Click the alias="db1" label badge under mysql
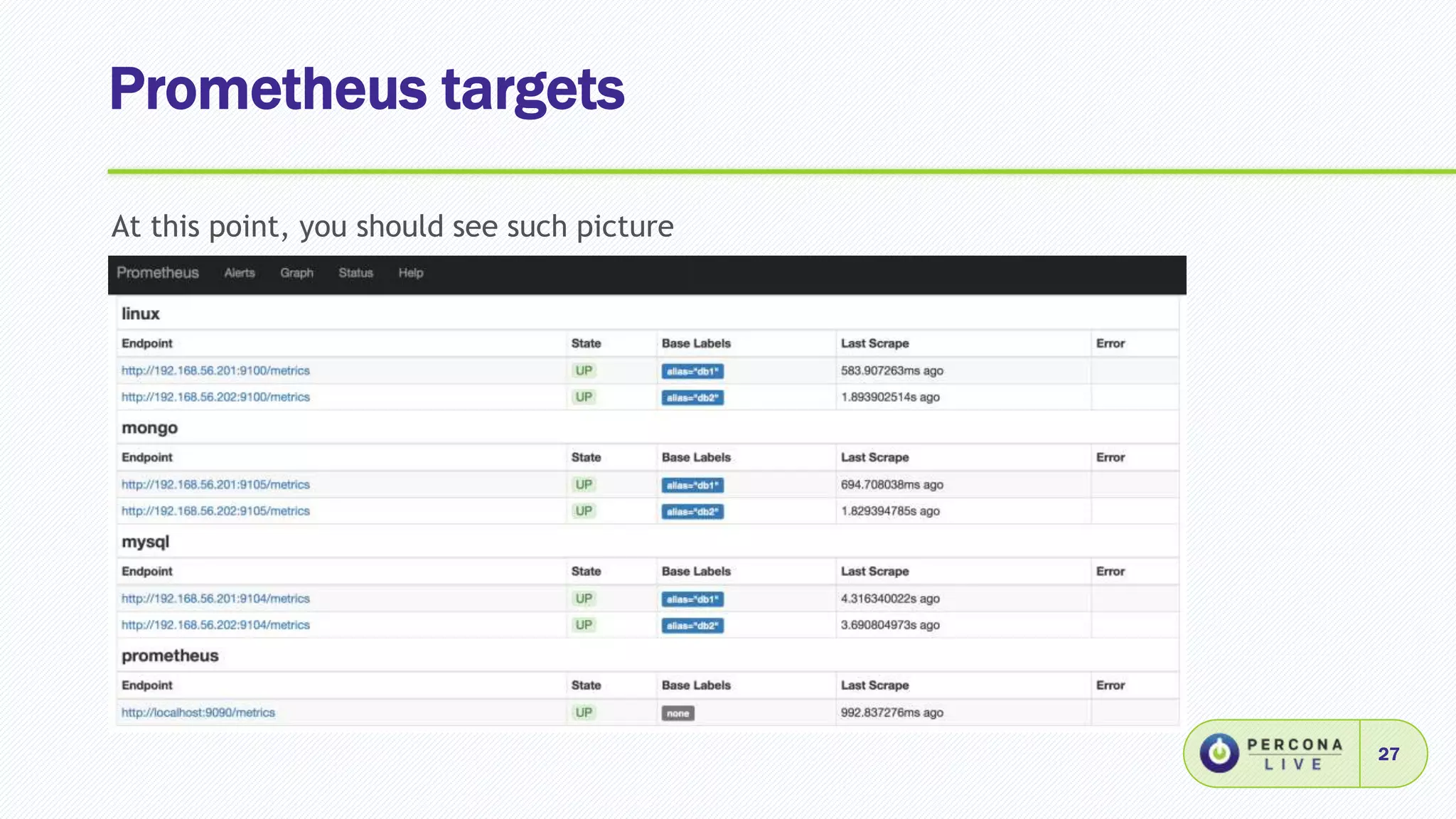The image size is (1456, 819). tap(692, 599)
